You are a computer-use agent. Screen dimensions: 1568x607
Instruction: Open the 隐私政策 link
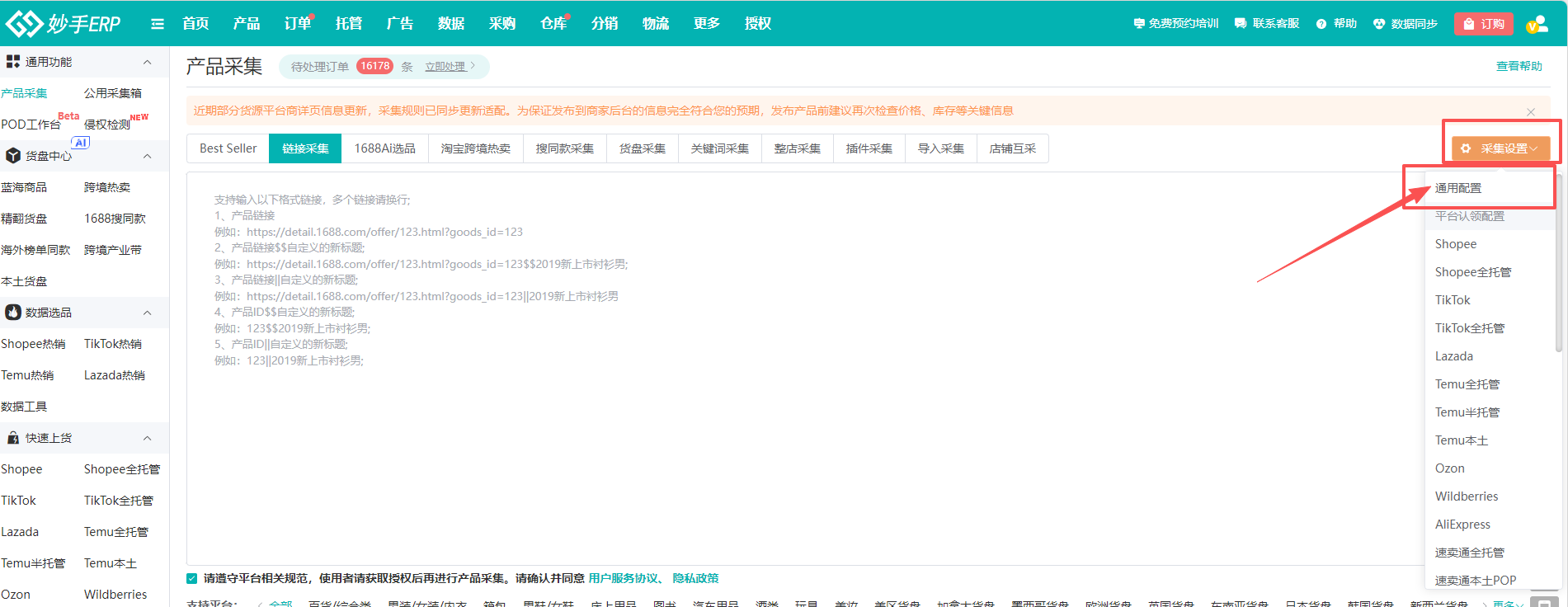[x=695, y=578]
